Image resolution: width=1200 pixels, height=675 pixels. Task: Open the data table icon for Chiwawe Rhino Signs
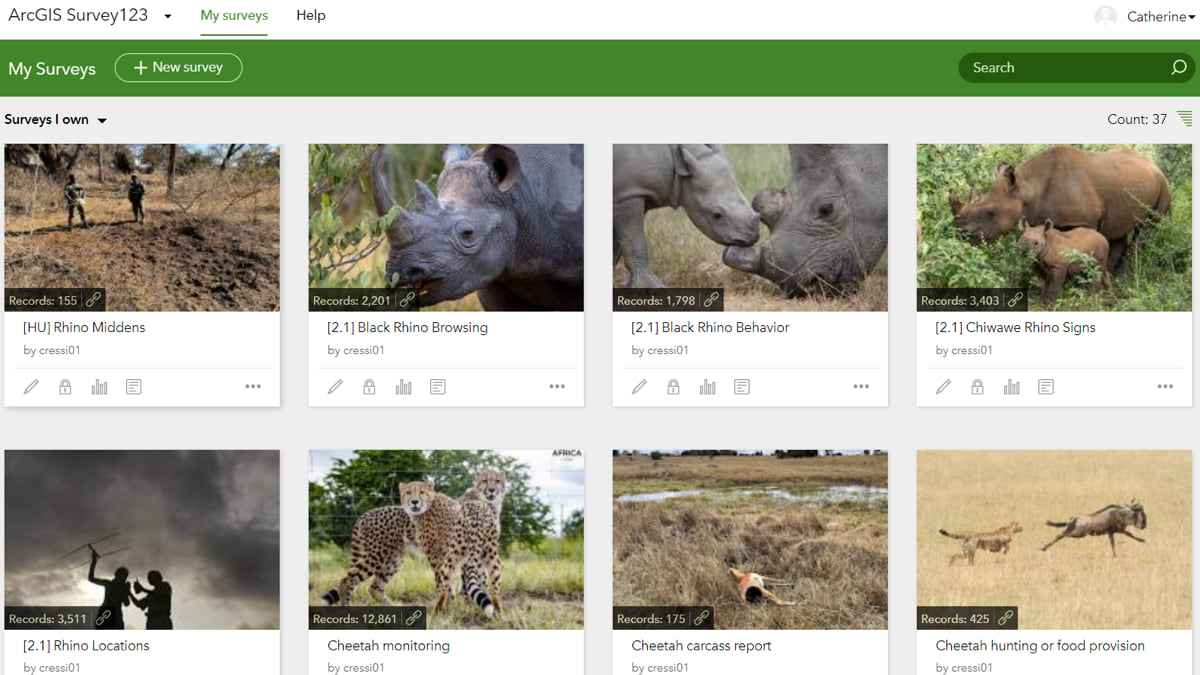coord(1046,387)
